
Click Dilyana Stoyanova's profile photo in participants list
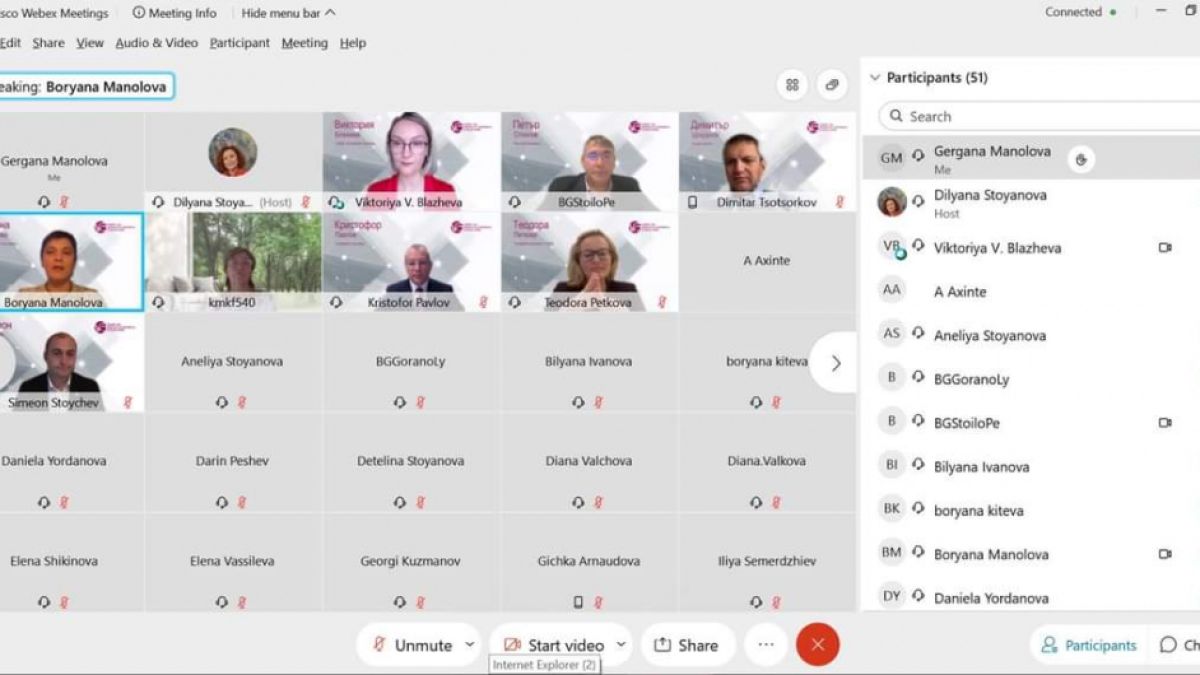pos(891,202)
